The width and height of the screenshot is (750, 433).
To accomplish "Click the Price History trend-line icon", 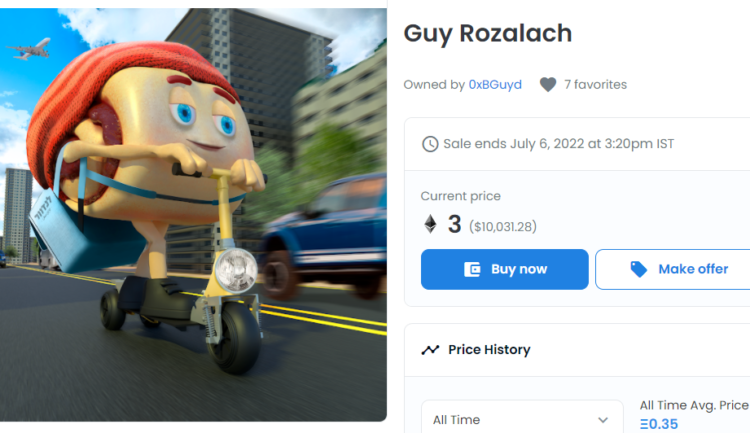I will [430, 350].
